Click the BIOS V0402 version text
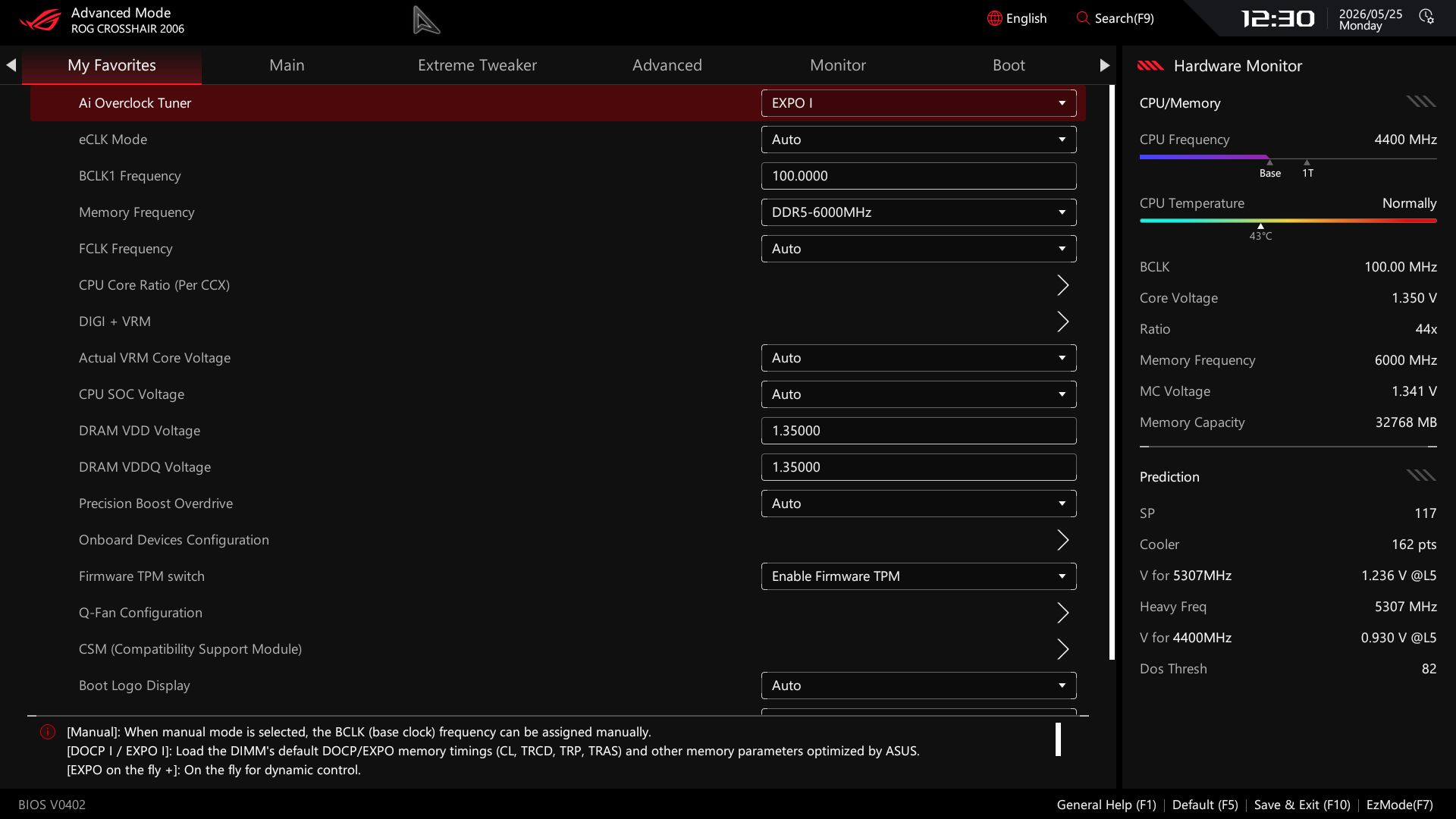Viewport: 1456px width, 819px height. click(52, 805)
